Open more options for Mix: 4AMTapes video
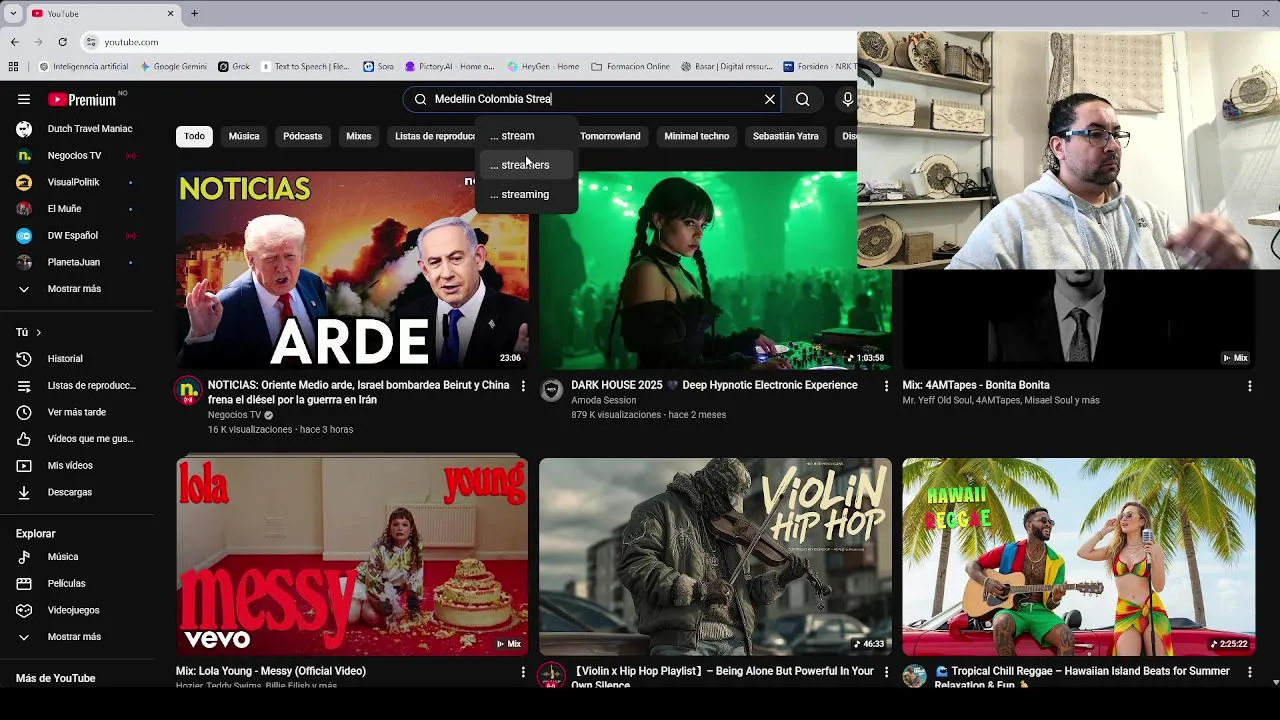The image size is (1280, 720). [x=1249, y=386]
